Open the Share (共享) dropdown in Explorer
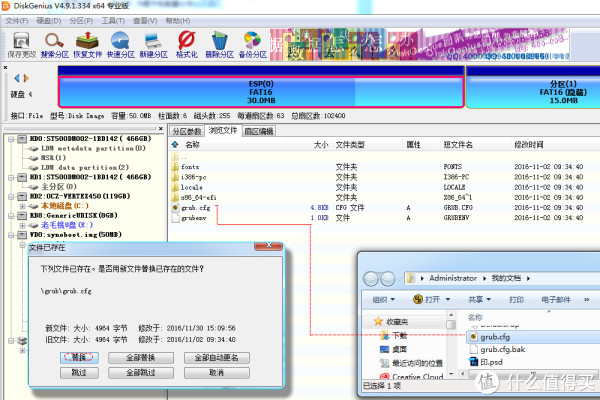600x400 pixels. pyautogui.click(x=480, y=299)
